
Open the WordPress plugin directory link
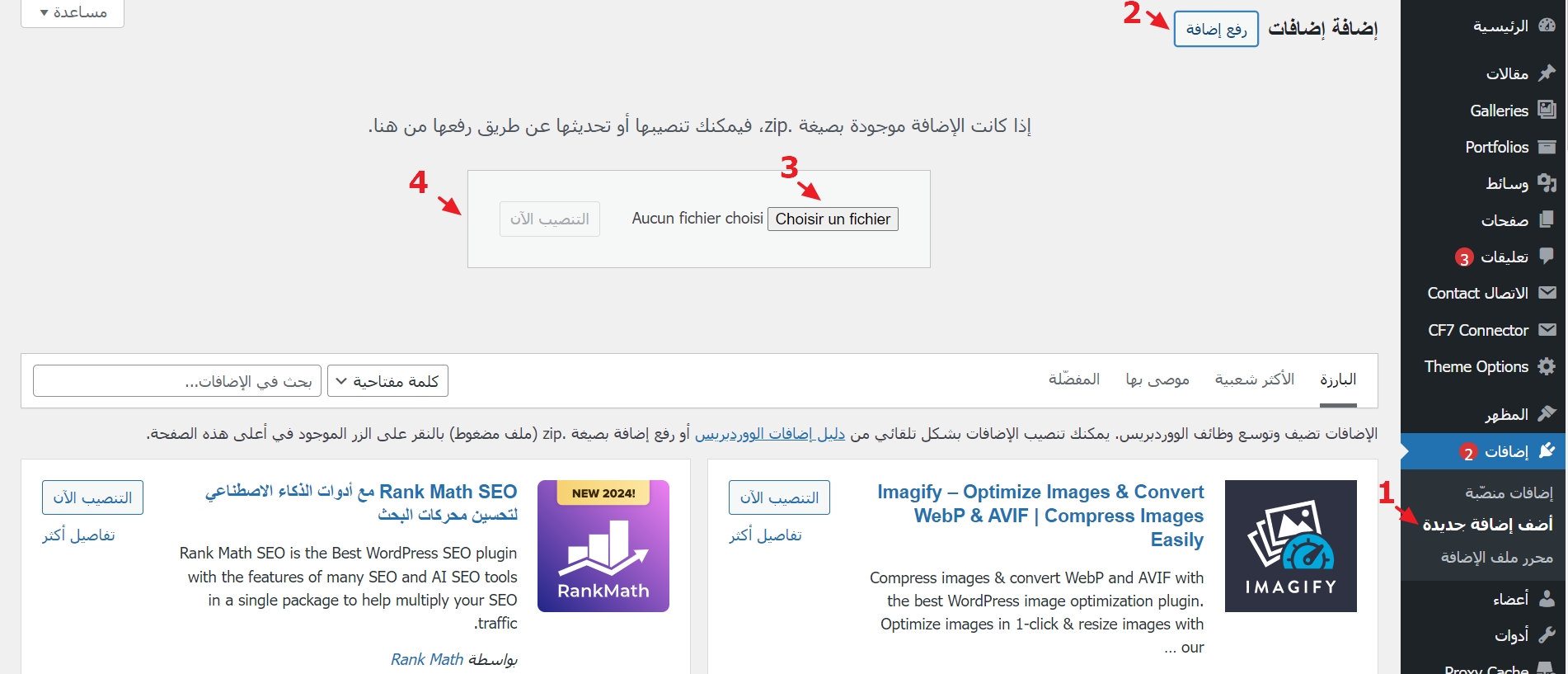(769, 434)
